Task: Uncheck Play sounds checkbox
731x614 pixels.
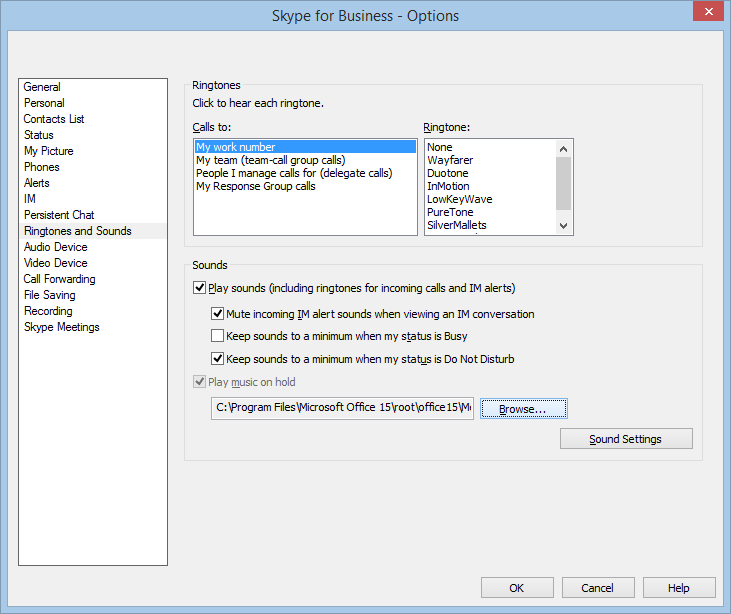Action: (x=200, y=288)
